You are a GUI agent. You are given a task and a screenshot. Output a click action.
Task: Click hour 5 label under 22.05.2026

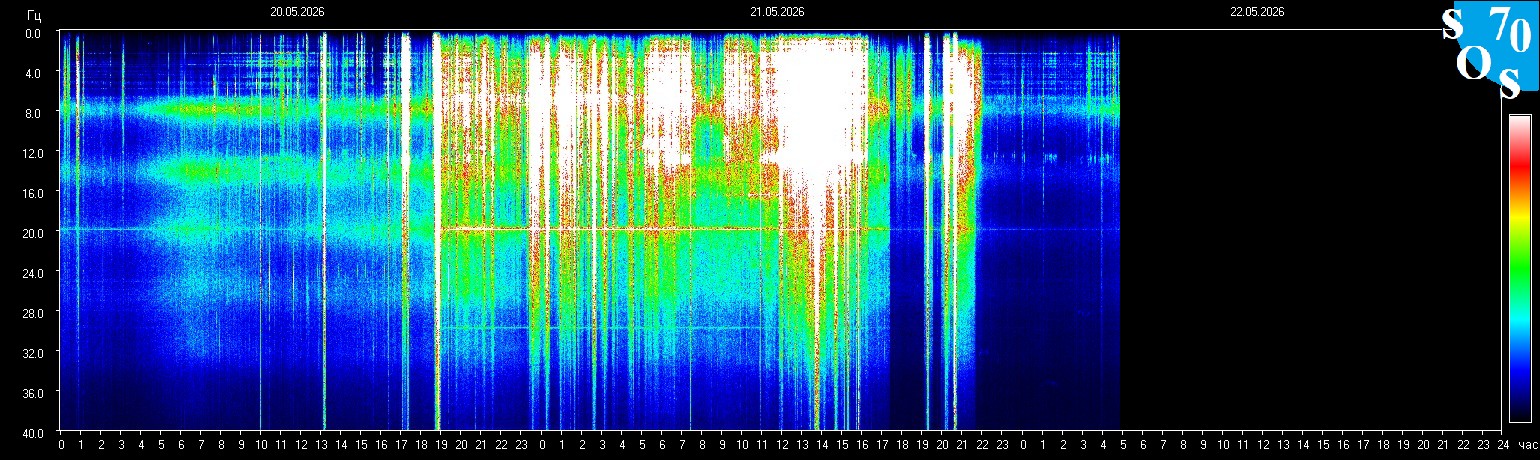point(1123,445)
